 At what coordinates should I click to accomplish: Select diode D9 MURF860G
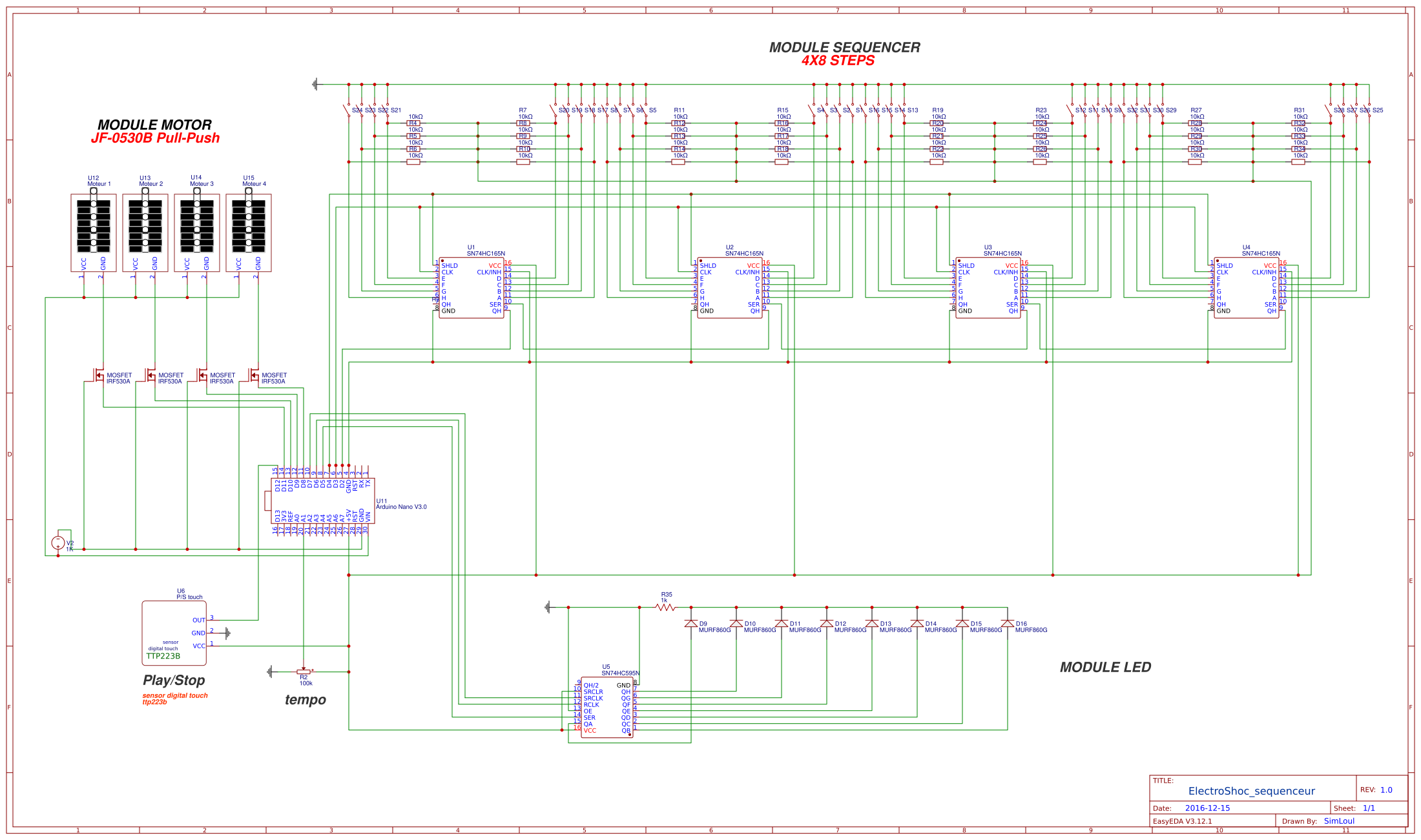[692, 624]
